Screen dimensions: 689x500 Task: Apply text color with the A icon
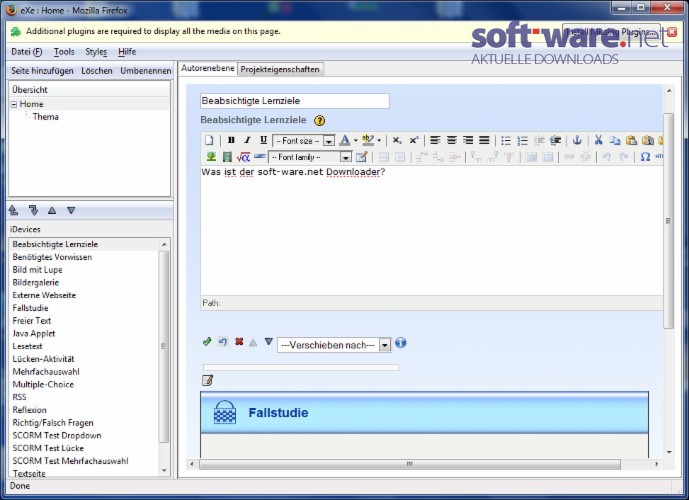(x=345, y=140)
